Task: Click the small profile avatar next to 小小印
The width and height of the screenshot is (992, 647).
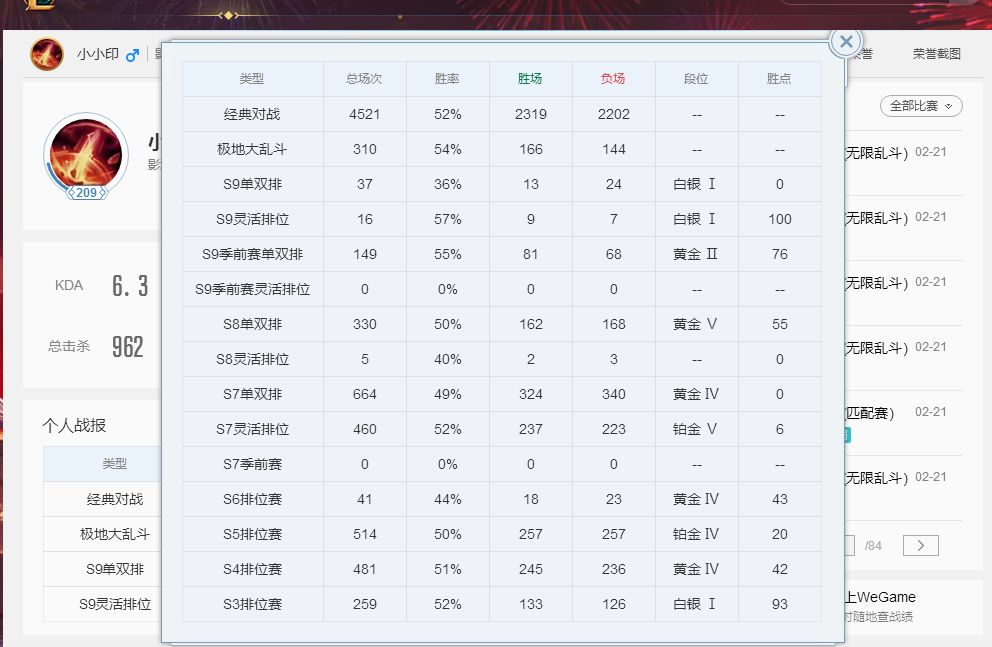Action: (46, 54)
